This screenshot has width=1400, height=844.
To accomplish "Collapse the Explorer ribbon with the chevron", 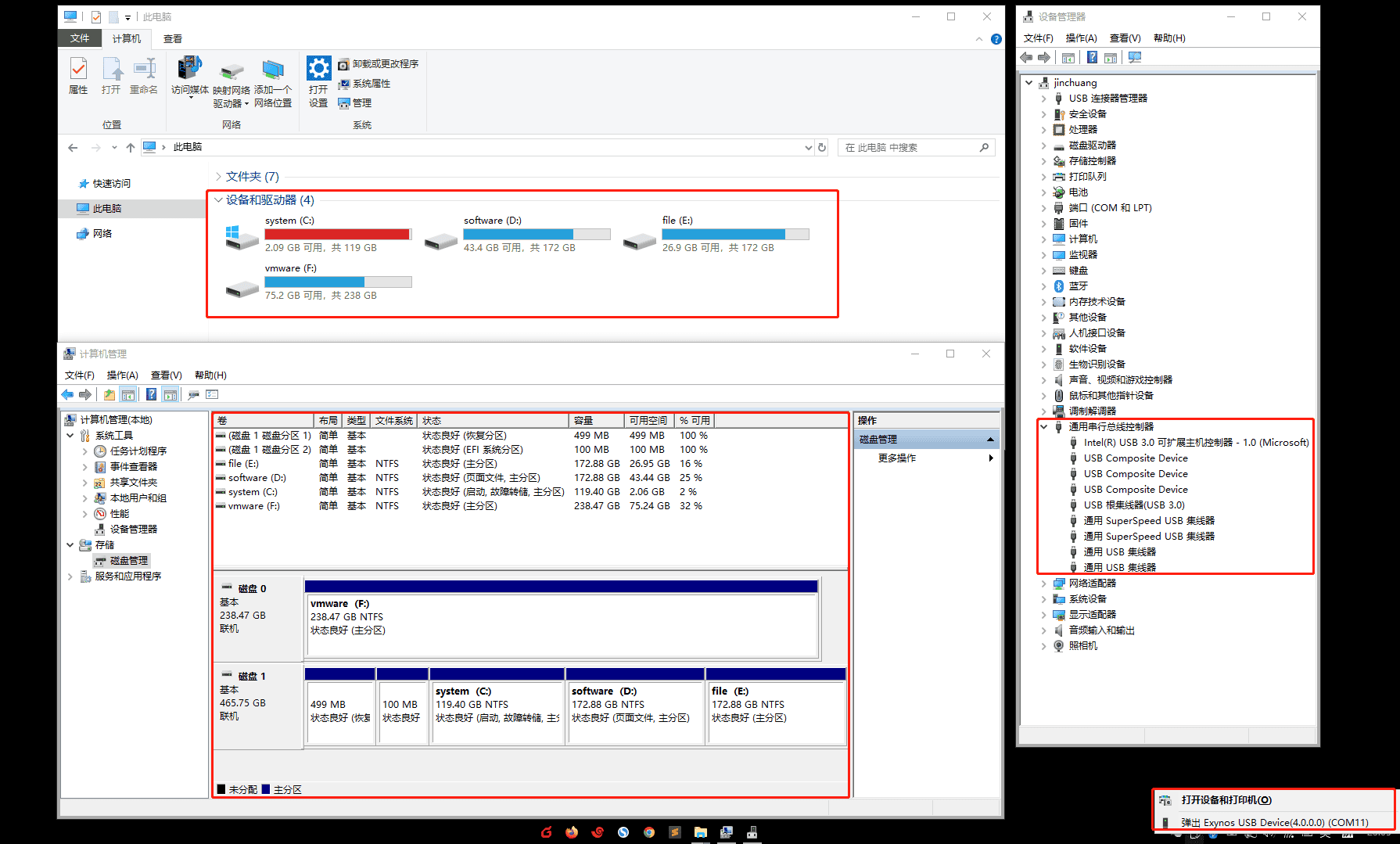I will 979,39.
